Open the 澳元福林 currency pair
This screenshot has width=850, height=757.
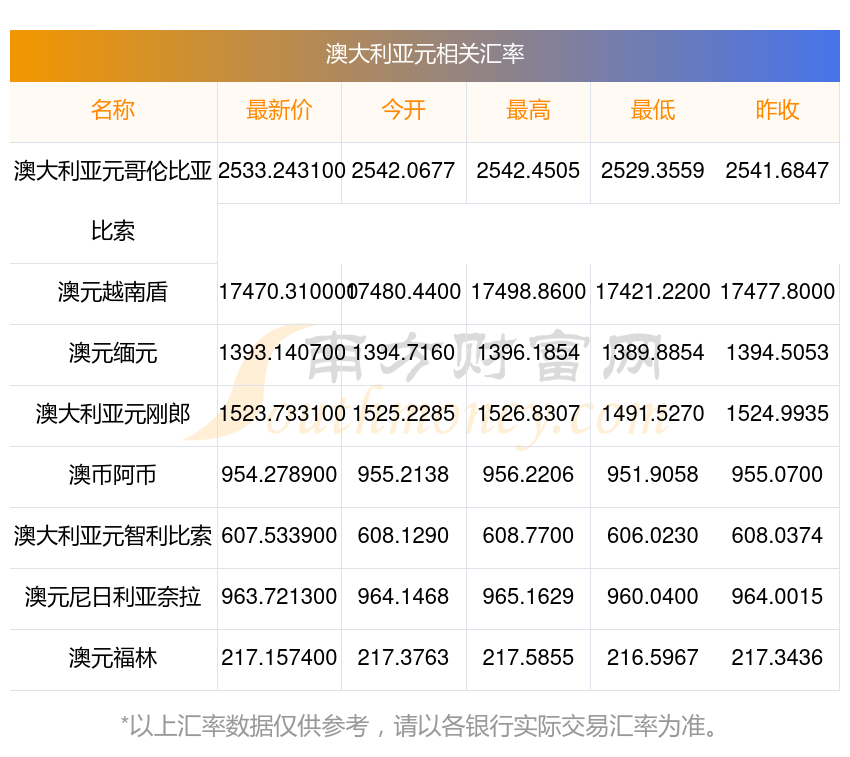coord(113,658)
